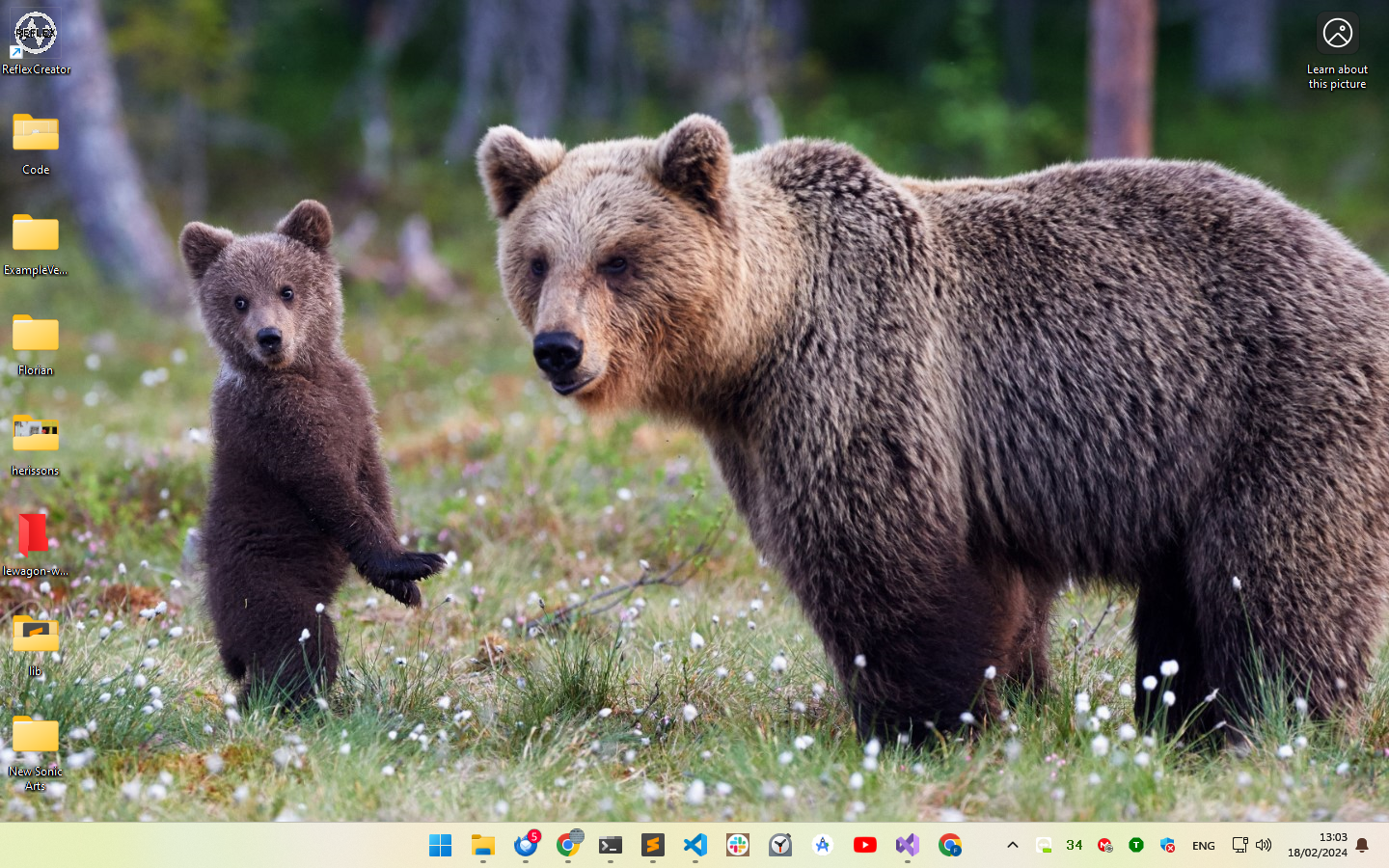Open File Explorer from the taskbar
Viewport: 1389px width, 868px height.
(x=482, y=845)
